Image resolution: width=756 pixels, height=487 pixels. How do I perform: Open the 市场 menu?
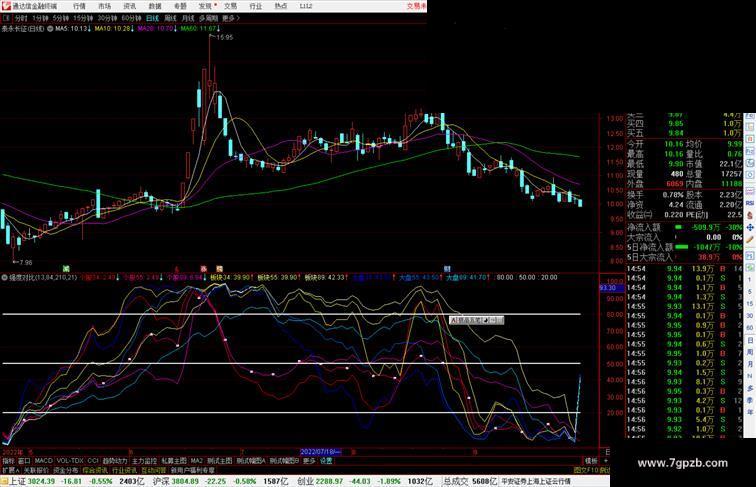104,6
